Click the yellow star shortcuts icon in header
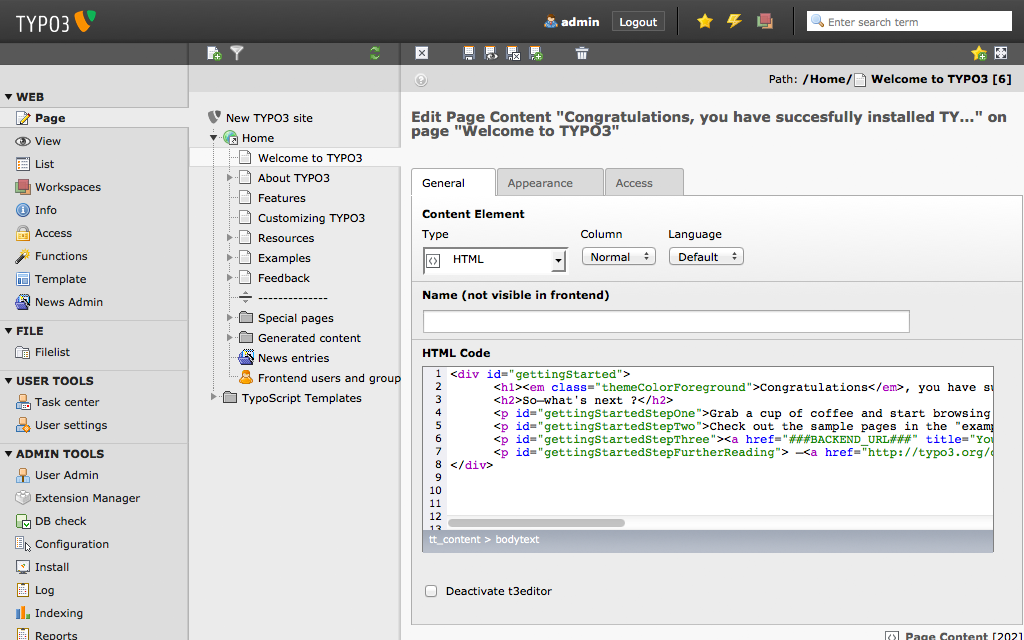1024x640 pixels. pyautogui.click(x=705, y=21)
